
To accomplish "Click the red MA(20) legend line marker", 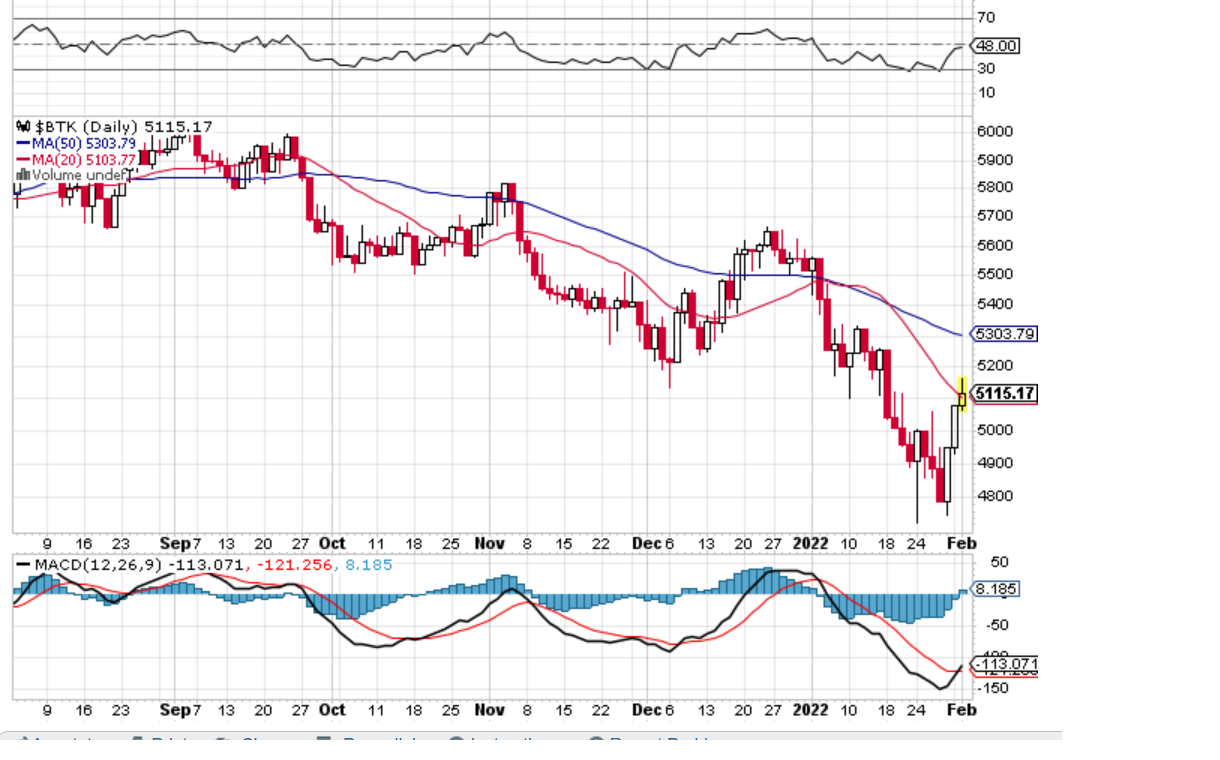I will [x=23, y=159].
